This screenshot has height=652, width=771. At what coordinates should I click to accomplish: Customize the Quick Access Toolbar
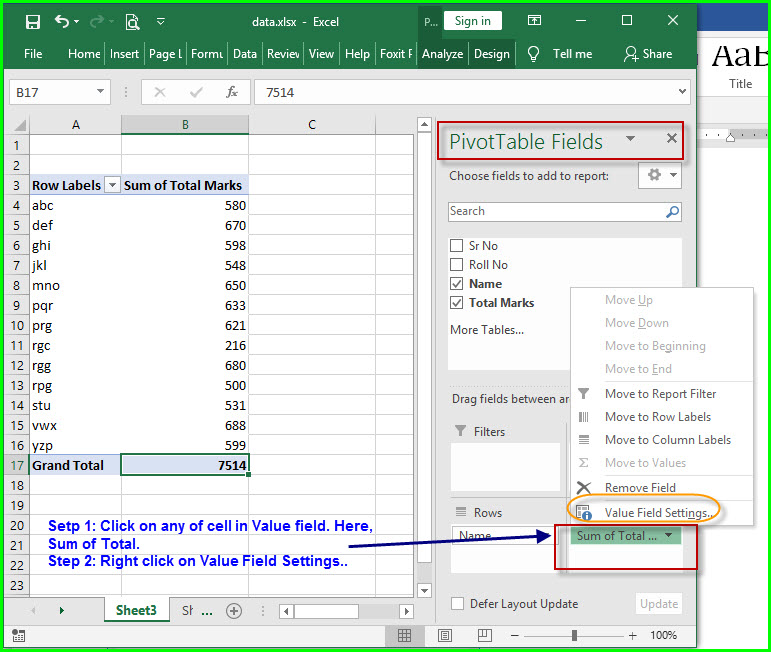pos(161,22)
